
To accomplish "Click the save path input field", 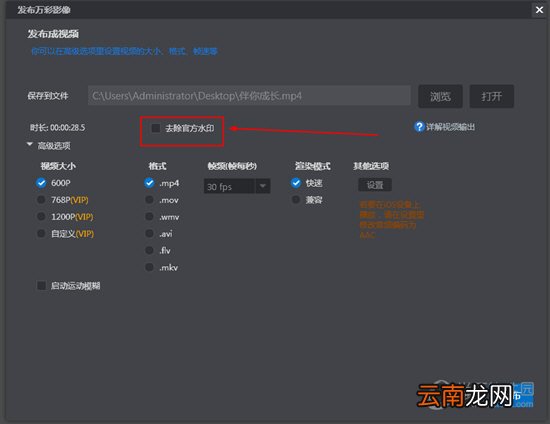I will [249, 95].
